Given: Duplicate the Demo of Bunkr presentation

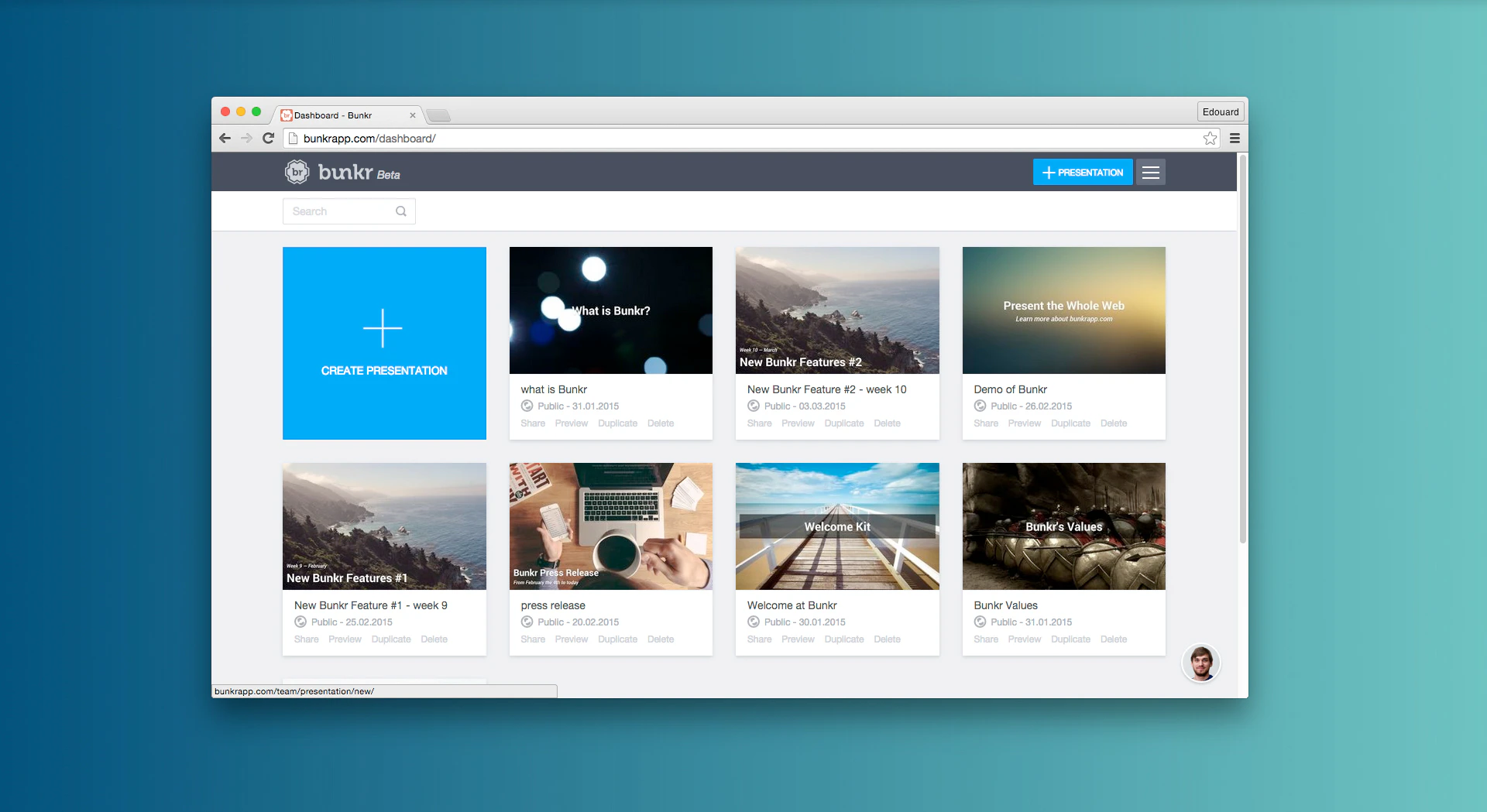Looking at the screenshot, I should click(1070, 423).
